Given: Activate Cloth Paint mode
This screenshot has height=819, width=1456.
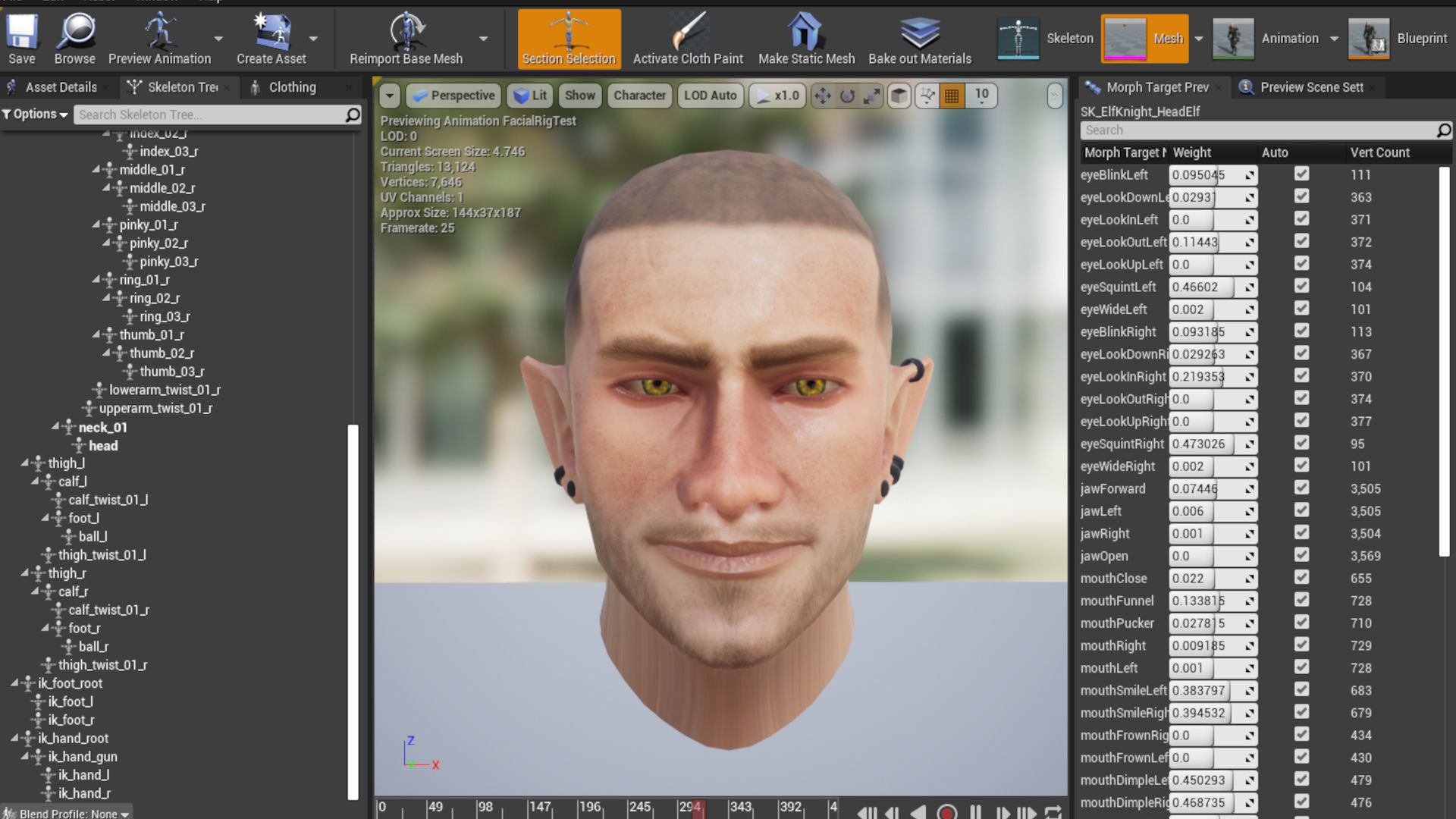Looking at the screenshot, I should [x=688, y=38].
